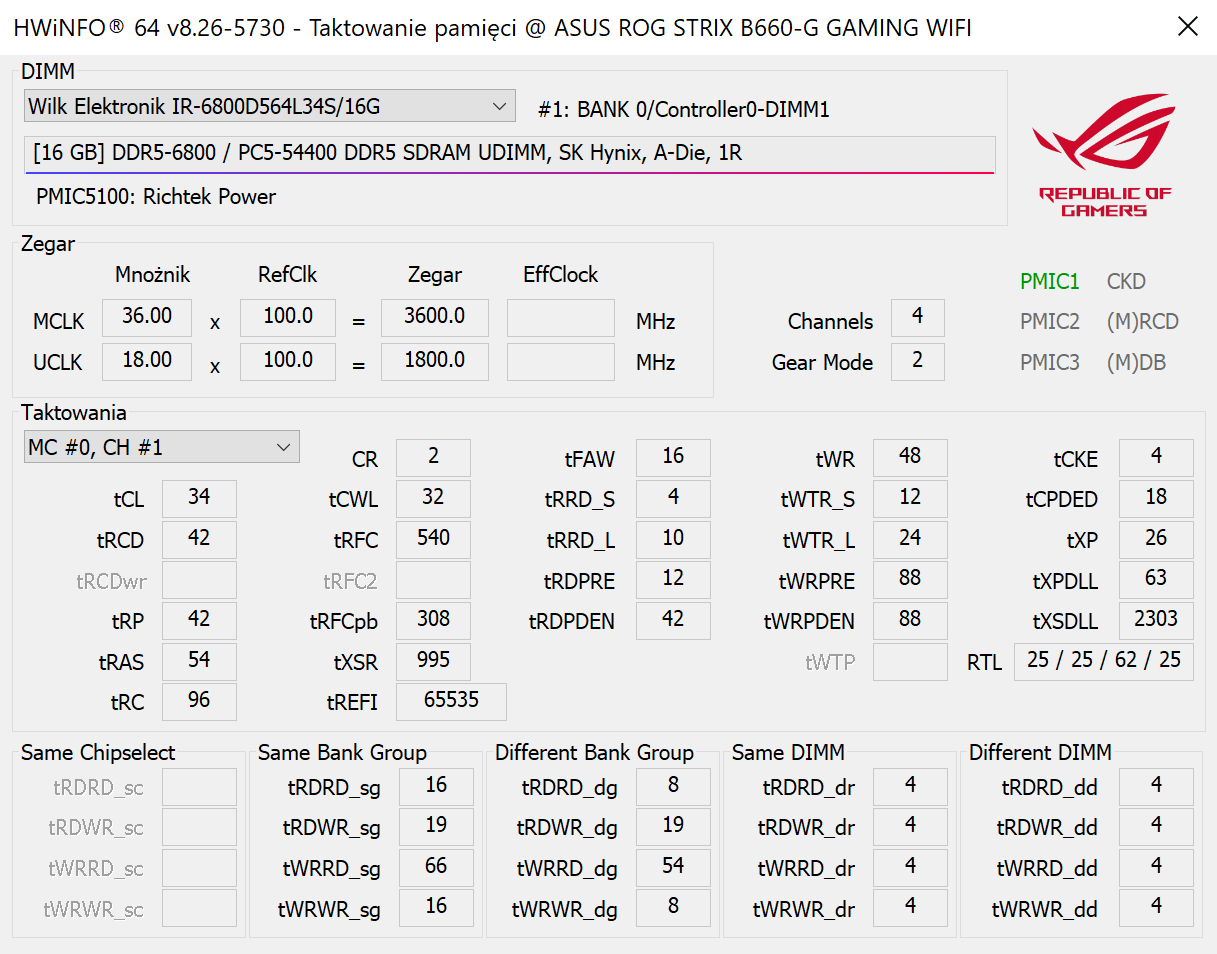Click the MCLK multiplier value field
Image resolution: width=1217 pixels, height=954 pixels.
coord(147,317)
